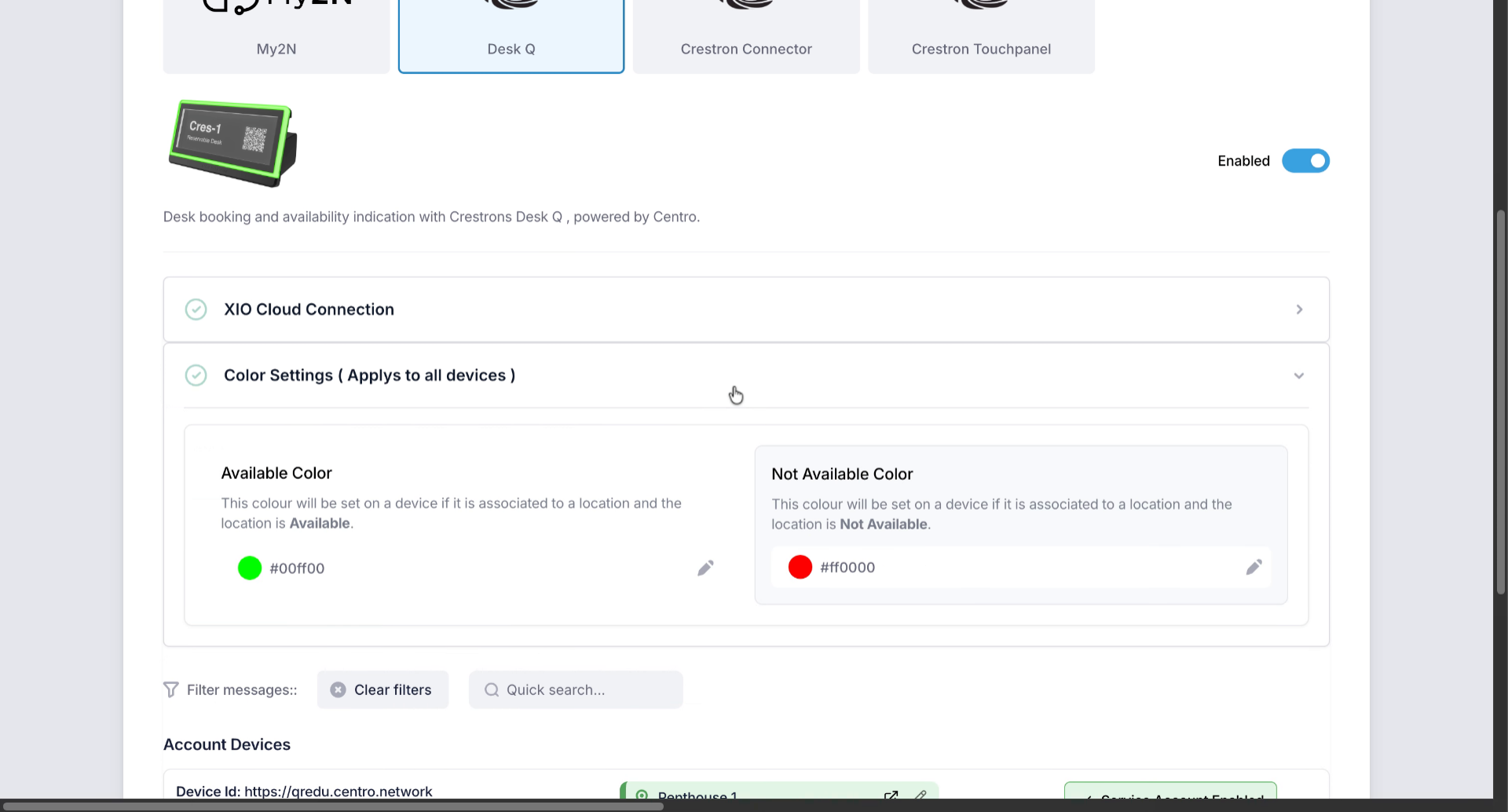Image resolution: width=1508 pixels, height=812 pixels.
Task: Click the Desk Q device product image
Action: (233, 143)
